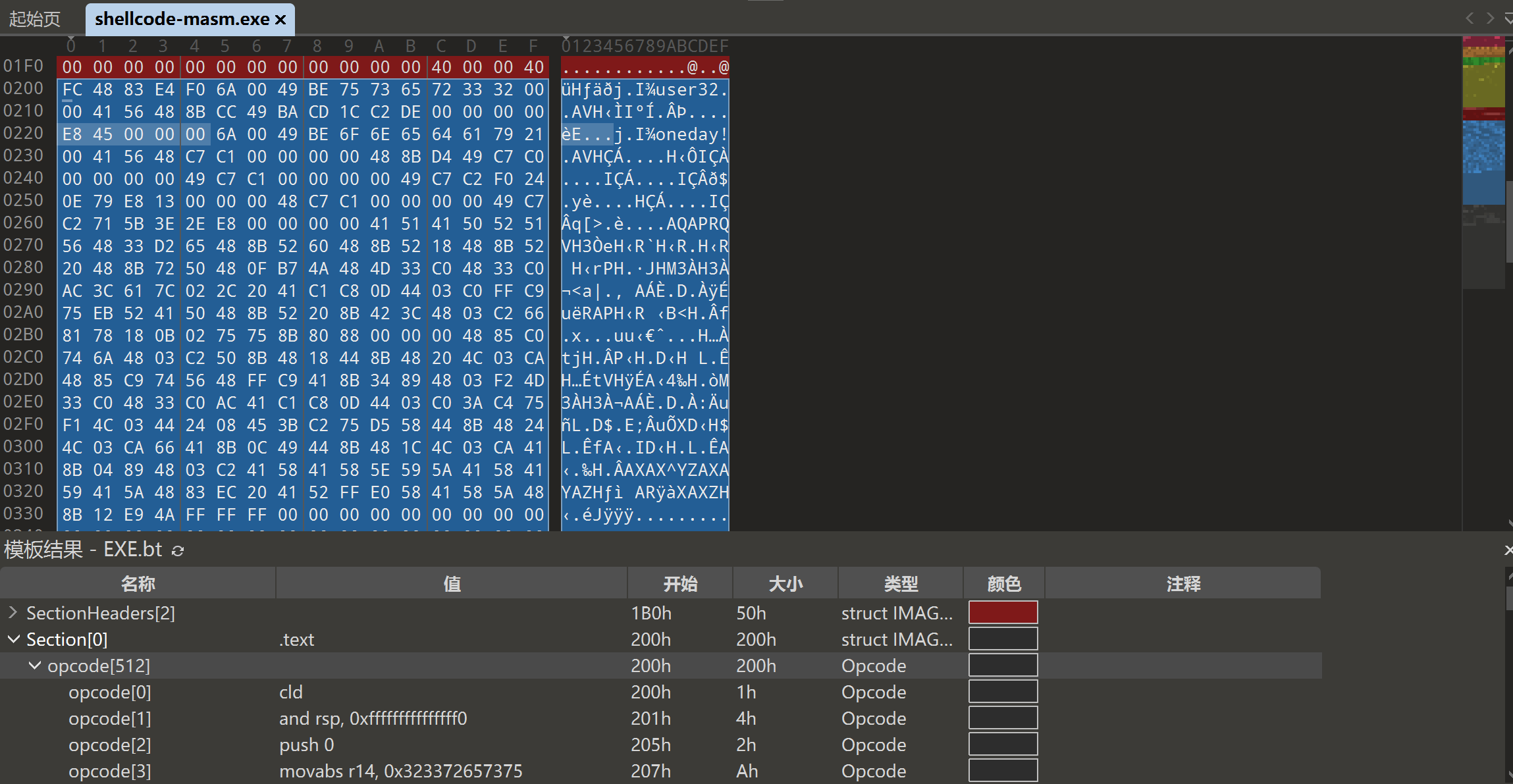The width and height of the screenshot is (1513, 784).
Task: Sort by the 开始 column header
Action: pyautogui.click(x=680, y=583)
